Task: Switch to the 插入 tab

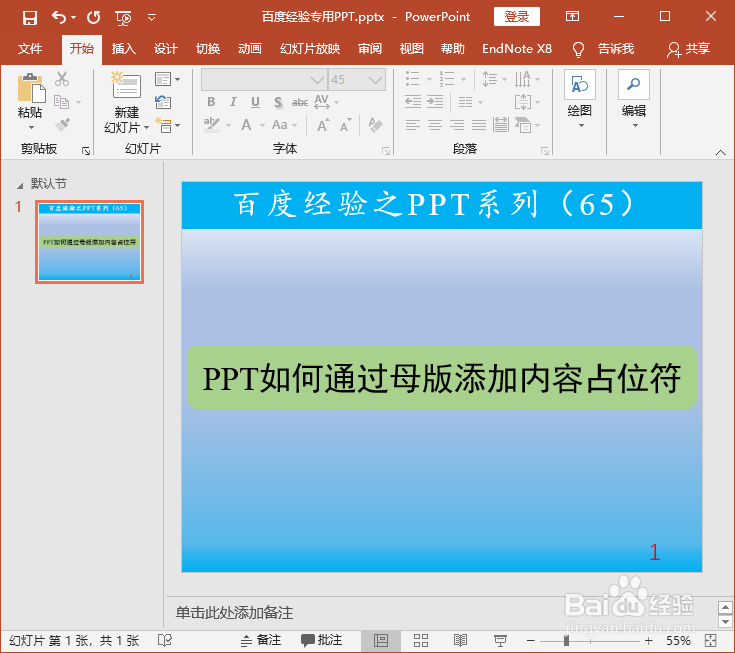Action: (x=124, y=49)
